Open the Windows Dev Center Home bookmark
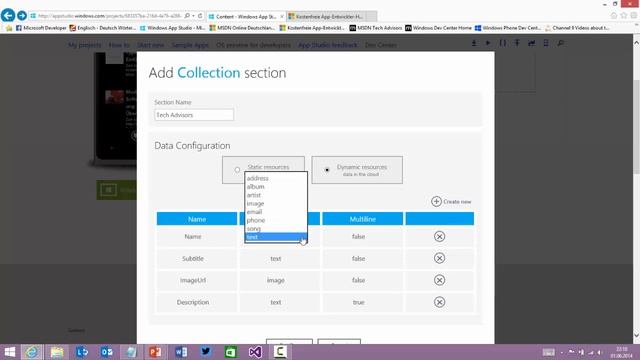This screenshot has height=360, width=640. pyautogui.click(x=438, y=28)
